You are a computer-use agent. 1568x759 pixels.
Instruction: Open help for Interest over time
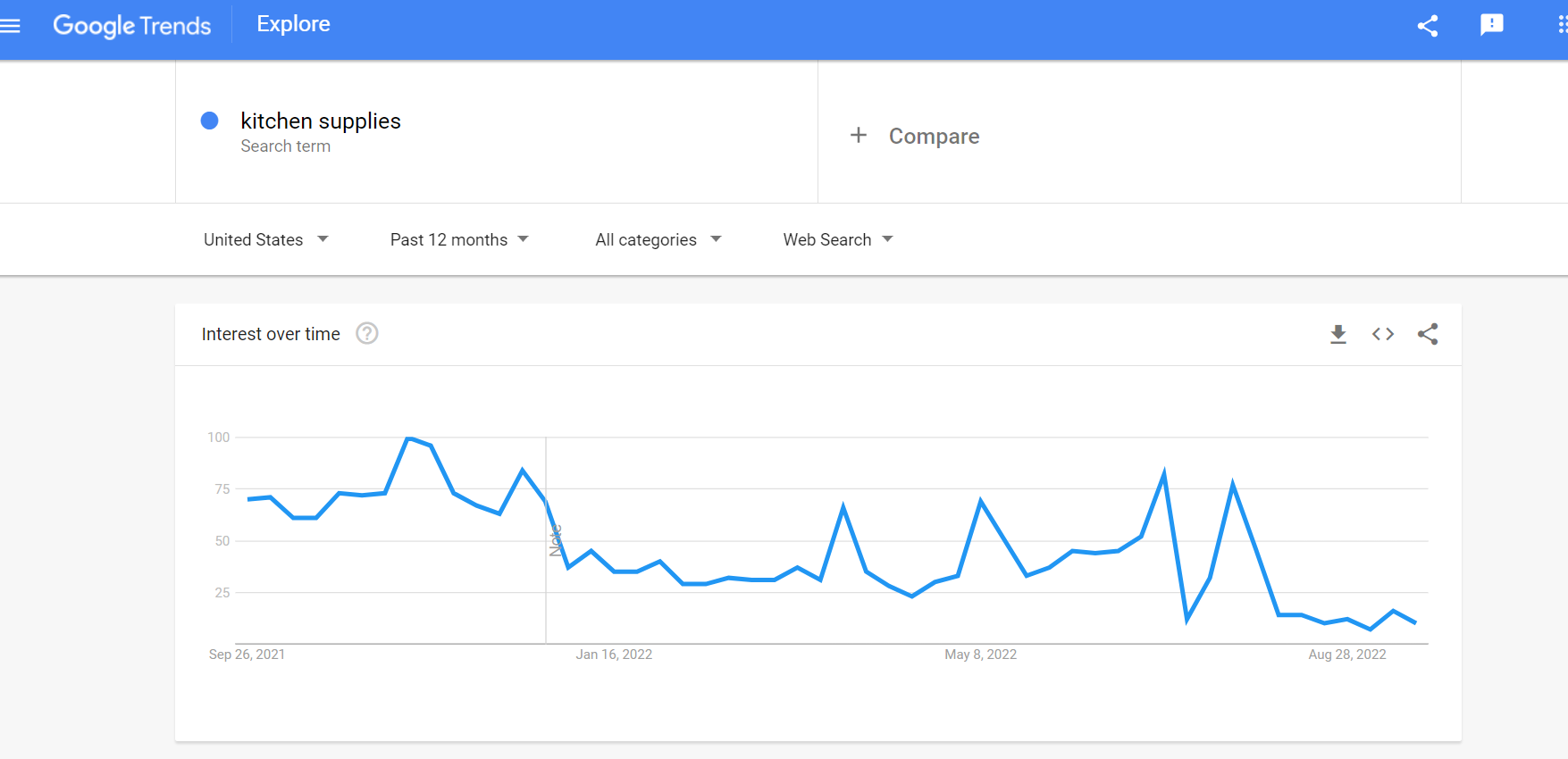click(367, 333)
